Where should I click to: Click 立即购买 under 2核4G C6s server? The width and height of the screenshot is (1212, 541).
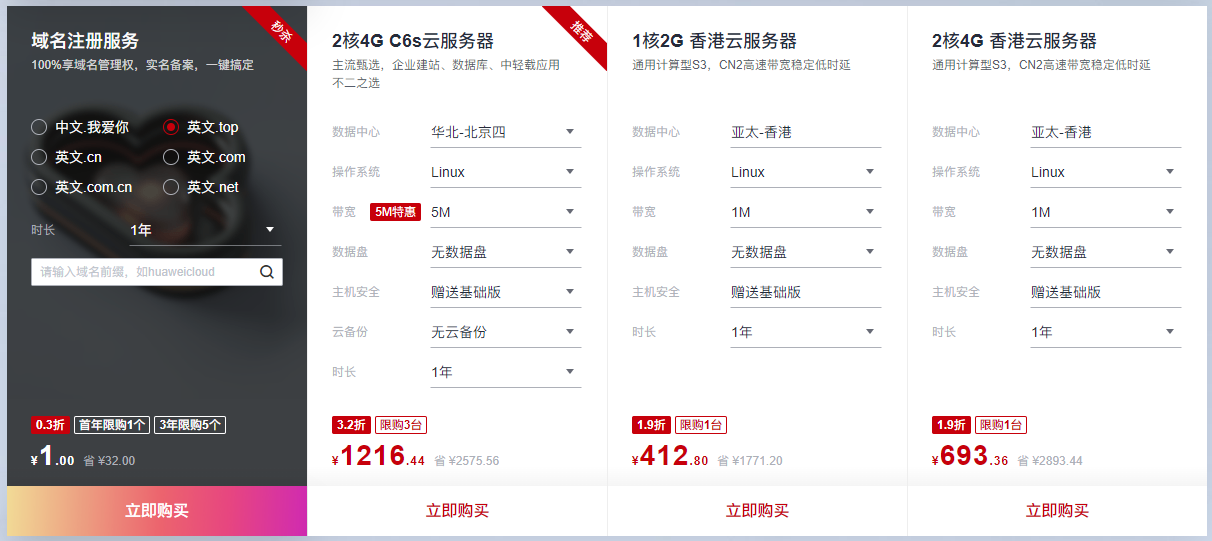coord(457,511)
